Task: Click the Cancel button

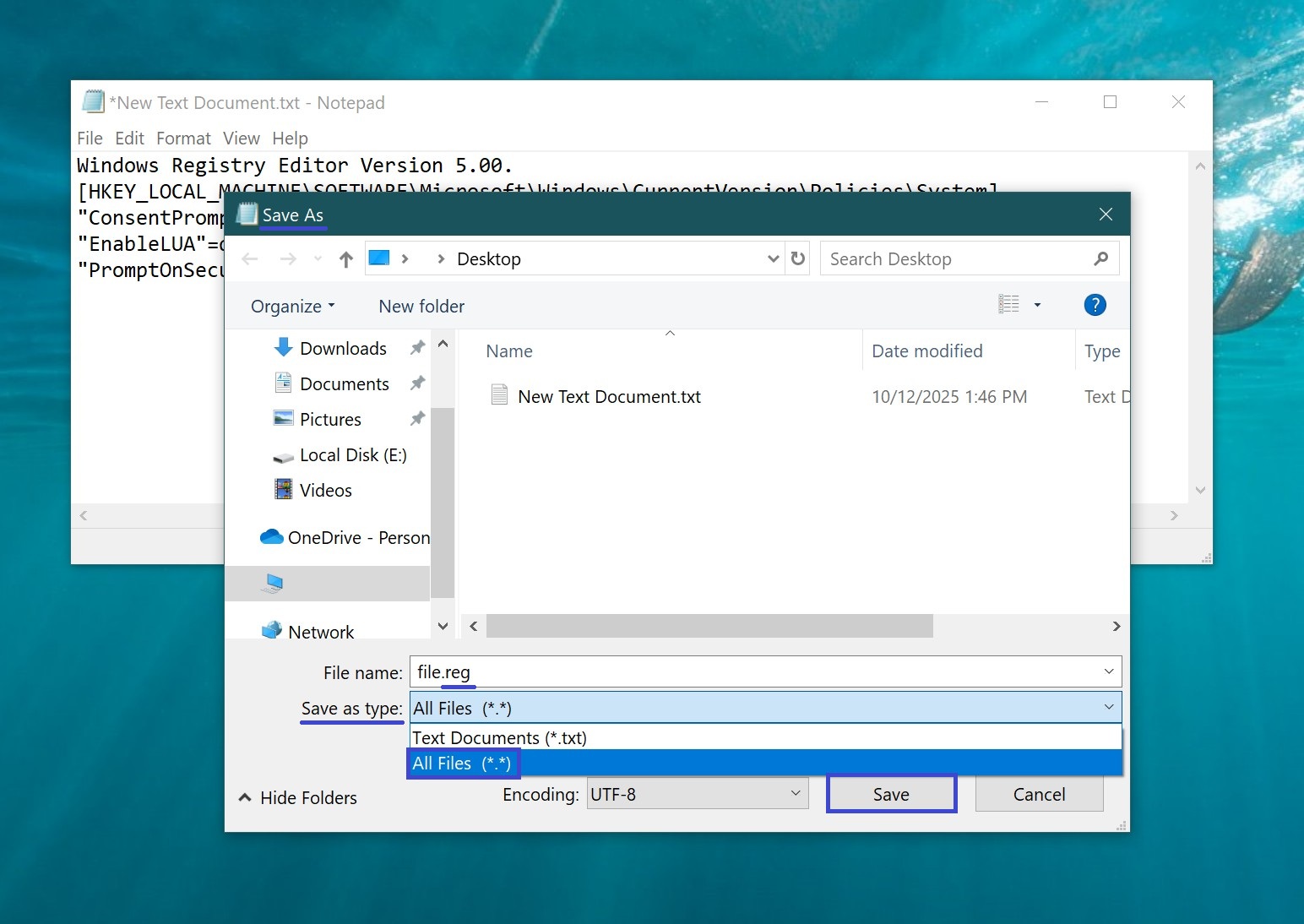Action: (x=1038, y=795)
